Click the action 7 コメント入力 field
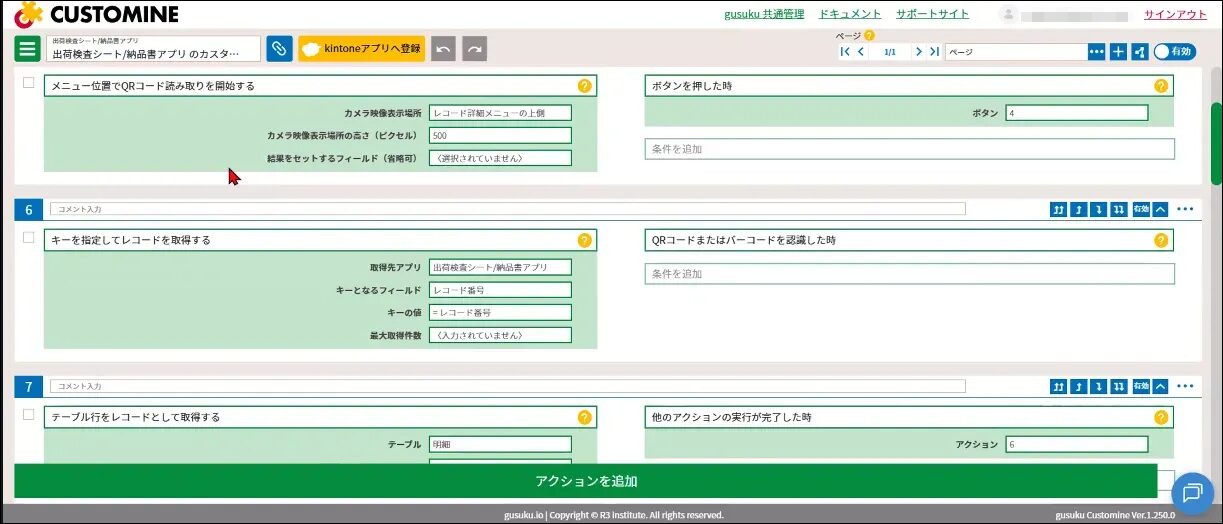 tap(508, 386)
